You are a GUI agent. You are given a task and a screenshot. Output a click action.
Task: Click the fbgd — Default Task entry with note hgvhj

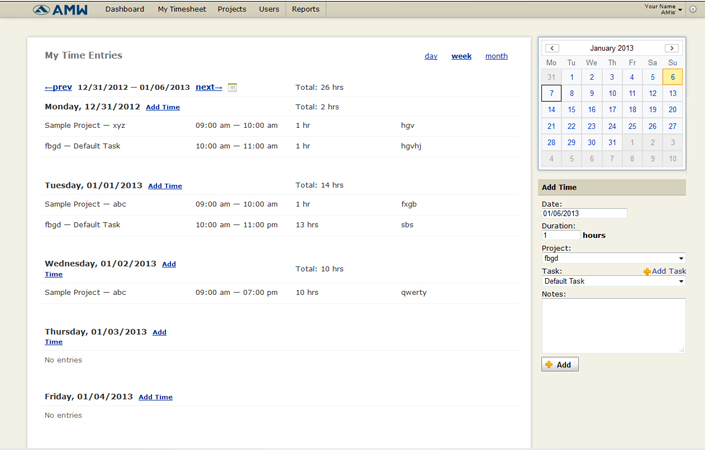[279, 146]
